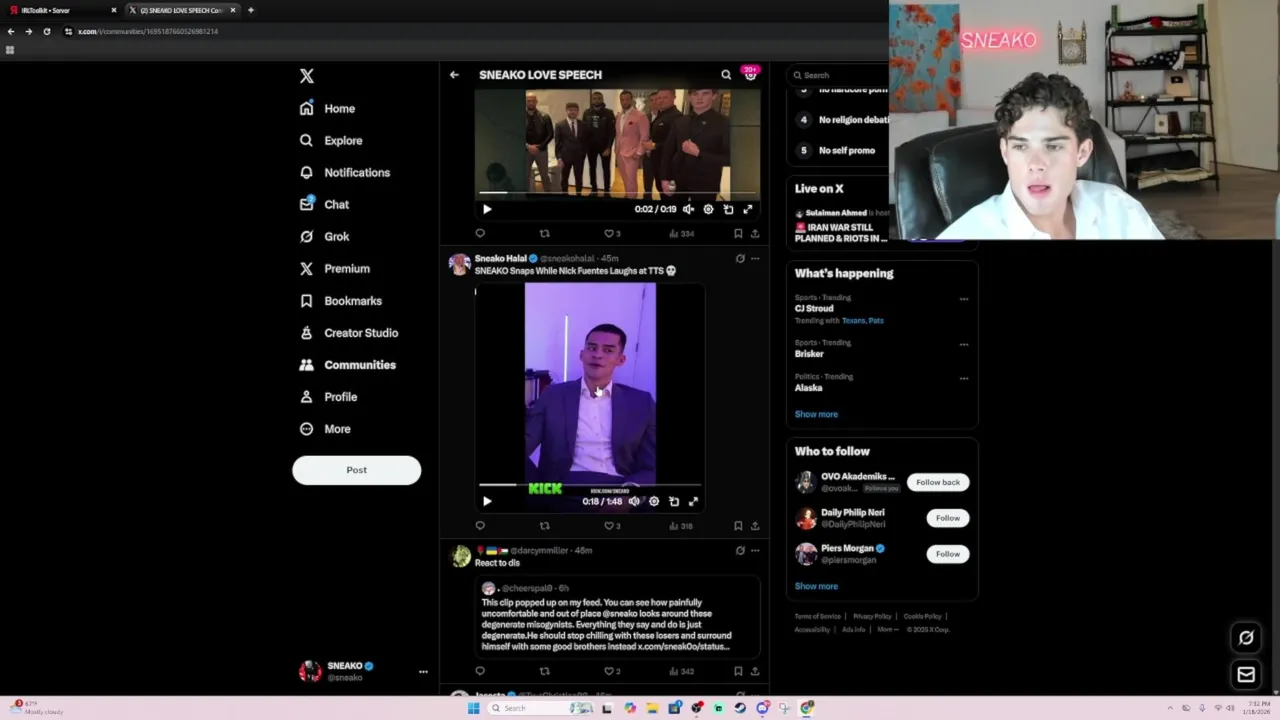The height and width of the screenshot is (720, 1280).
Task: Click the right-column Search field
Action: click(838, 75)
